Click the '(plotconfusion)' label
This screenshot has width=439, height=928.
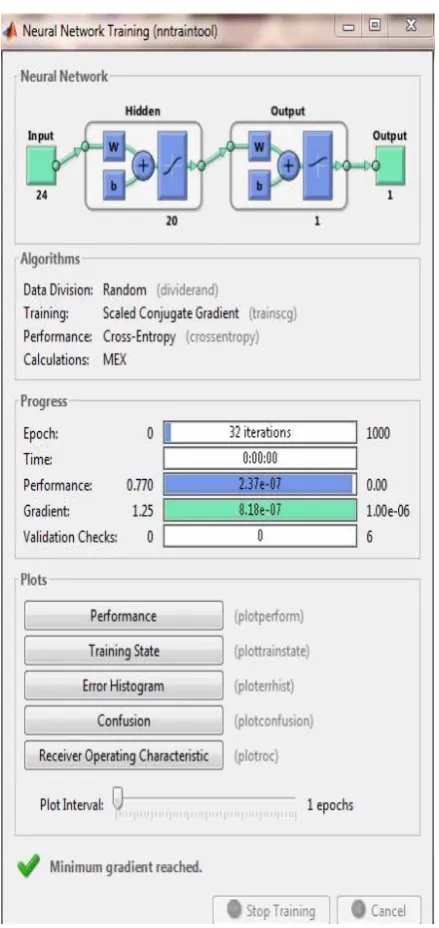274,721
